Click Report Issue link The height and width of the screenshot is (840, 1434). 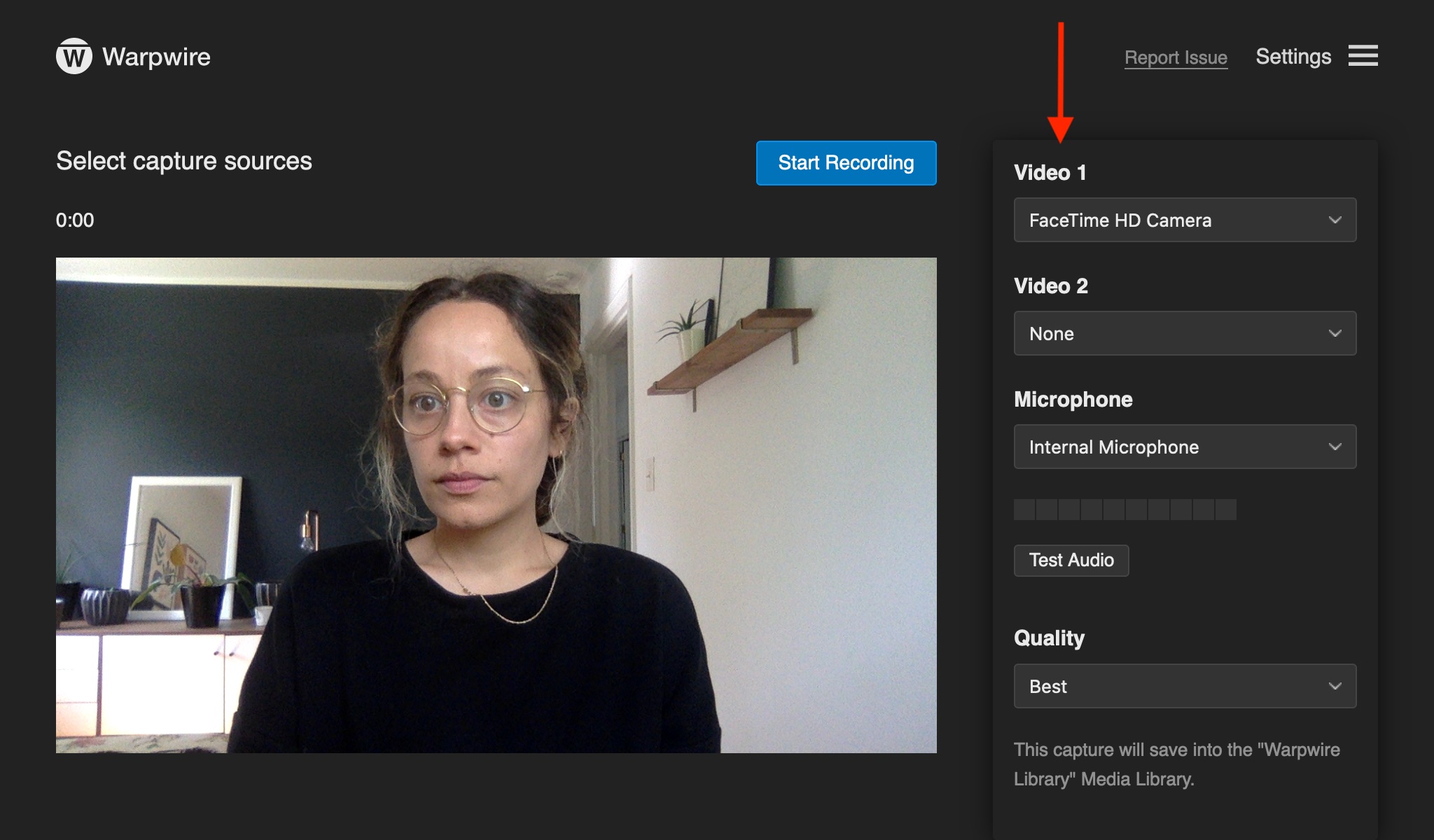1176,55
